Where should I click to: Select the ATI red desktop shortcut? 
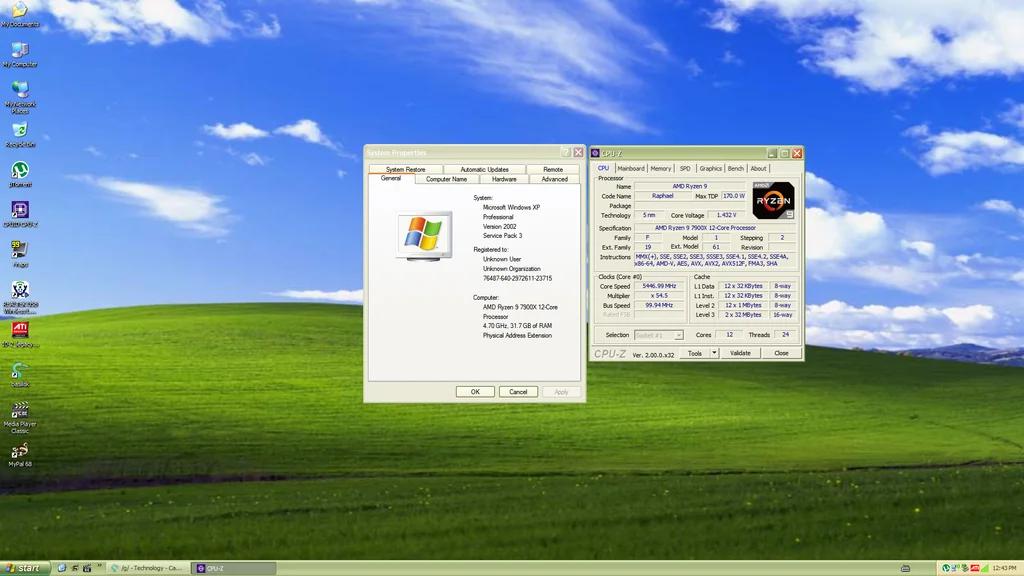tap(20, 334)
